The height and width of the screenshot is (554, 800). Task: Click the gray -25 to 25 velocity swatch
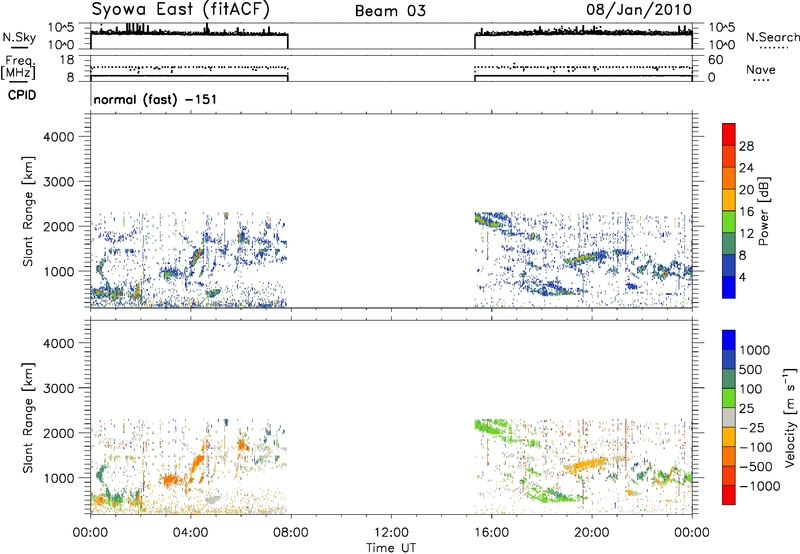pyautogui.click(x=729, y=418)
